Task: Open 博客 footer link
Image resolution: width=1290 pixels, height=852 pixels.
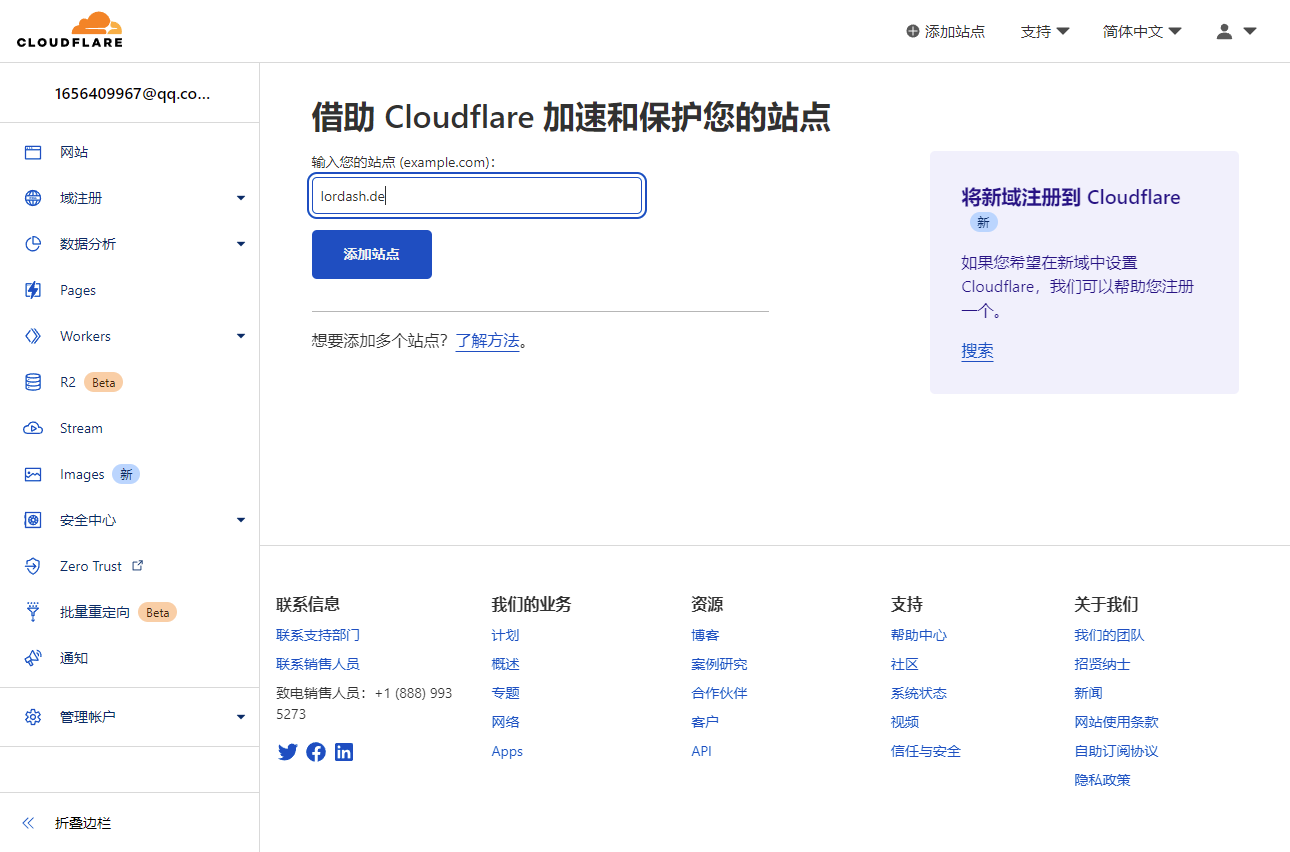Action: (705, 635)
